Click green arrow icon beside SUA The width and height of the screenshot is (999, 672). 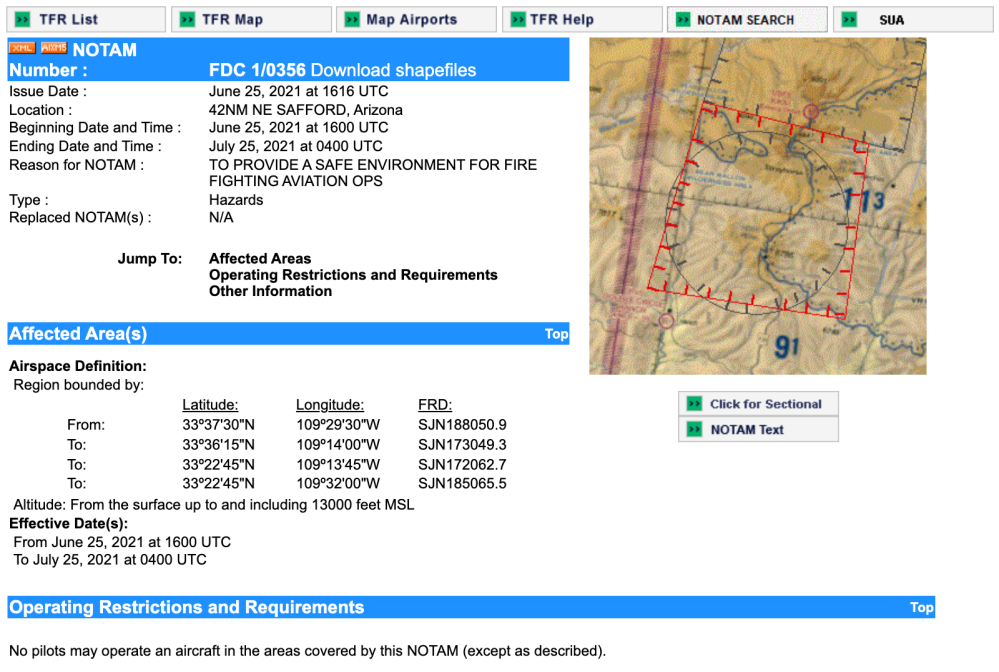(850, 19)
